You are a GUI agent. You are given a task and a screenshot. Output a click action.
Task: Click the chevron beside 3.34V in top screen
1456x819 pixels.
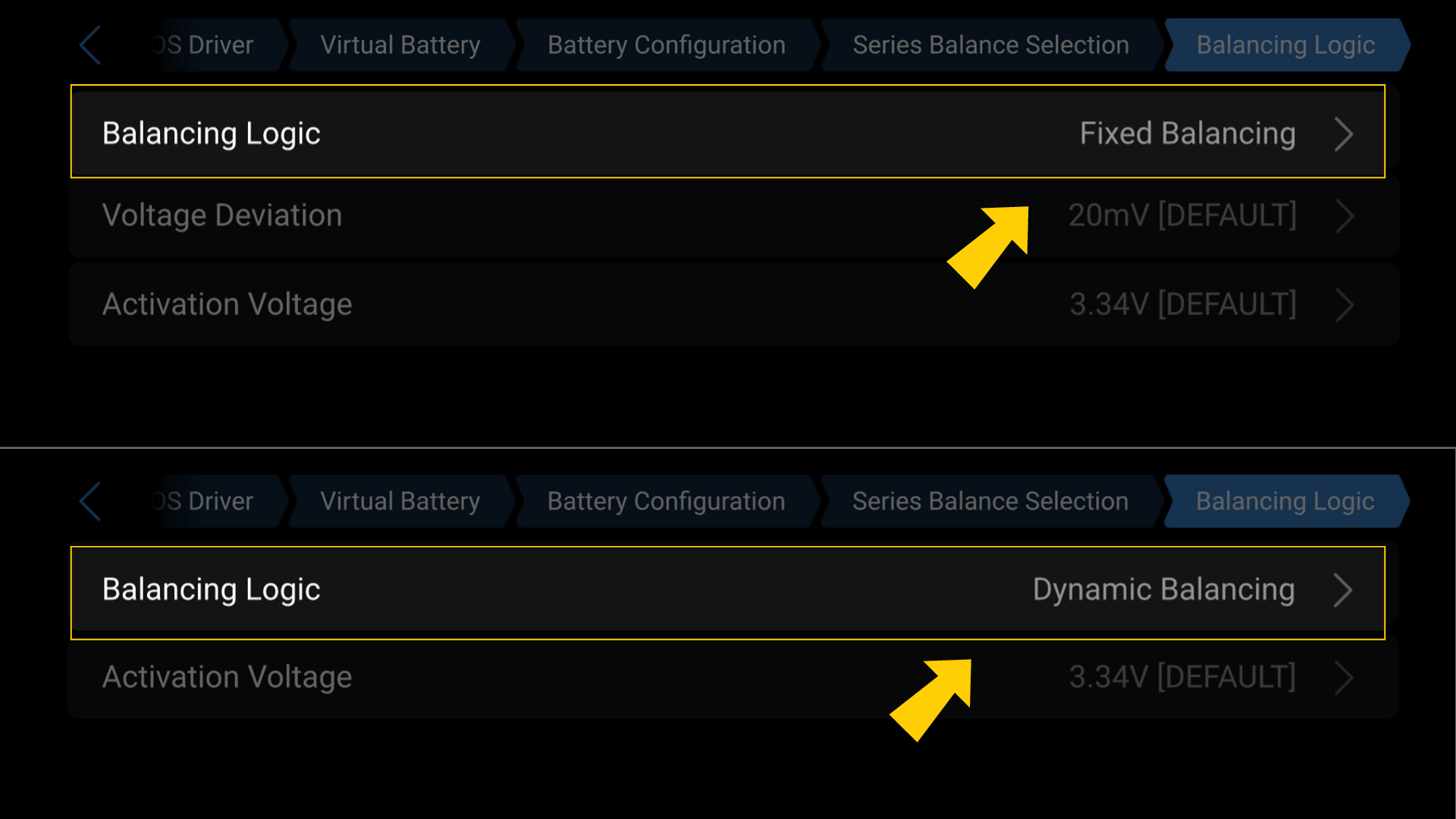(1346, 305)
